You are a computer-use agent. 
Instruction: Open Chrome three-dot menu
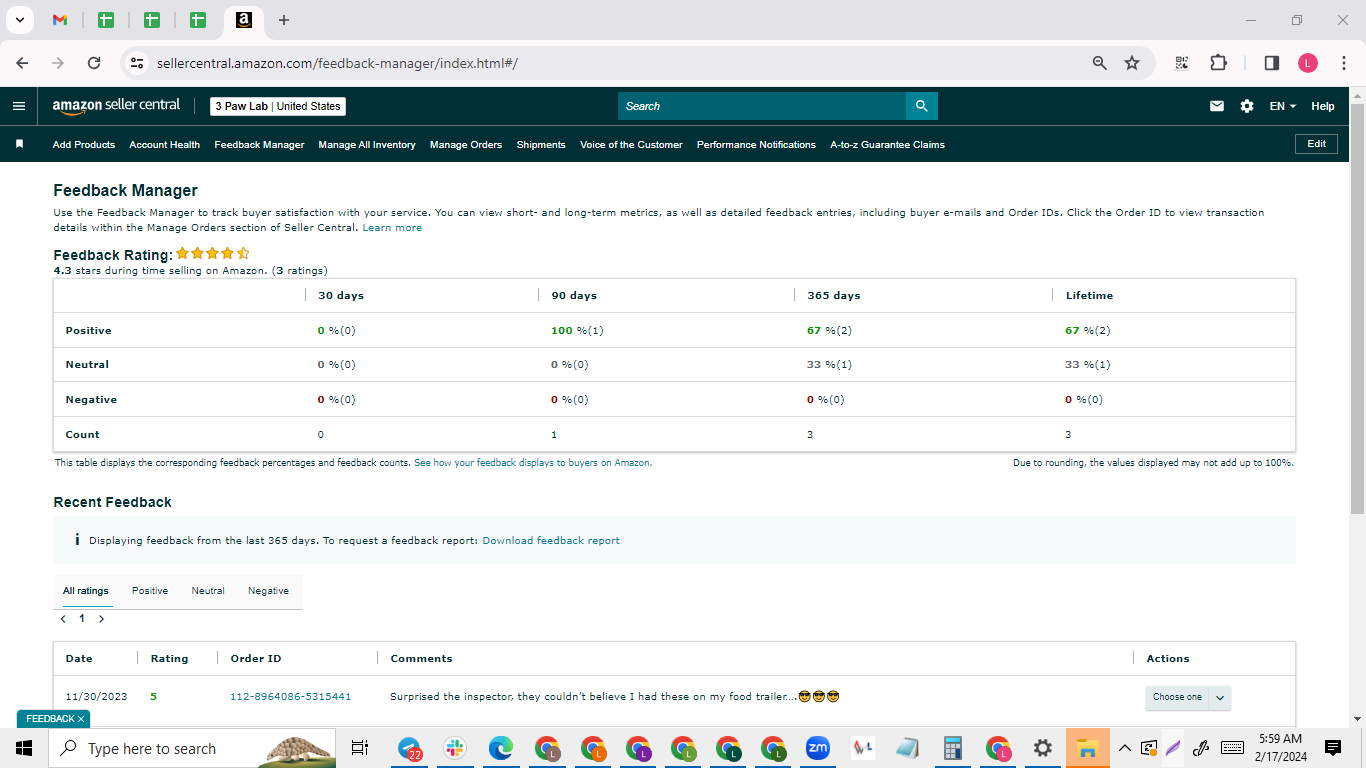pos(1343,63)
